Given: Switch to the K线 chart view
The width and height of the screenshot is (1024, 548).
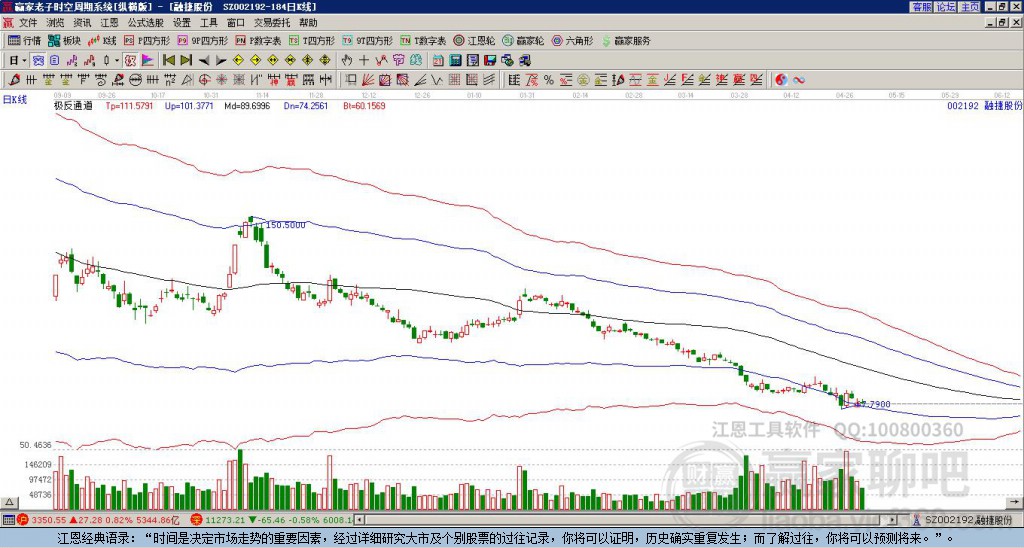Looking at the screenshot, I should pos(102,40).
